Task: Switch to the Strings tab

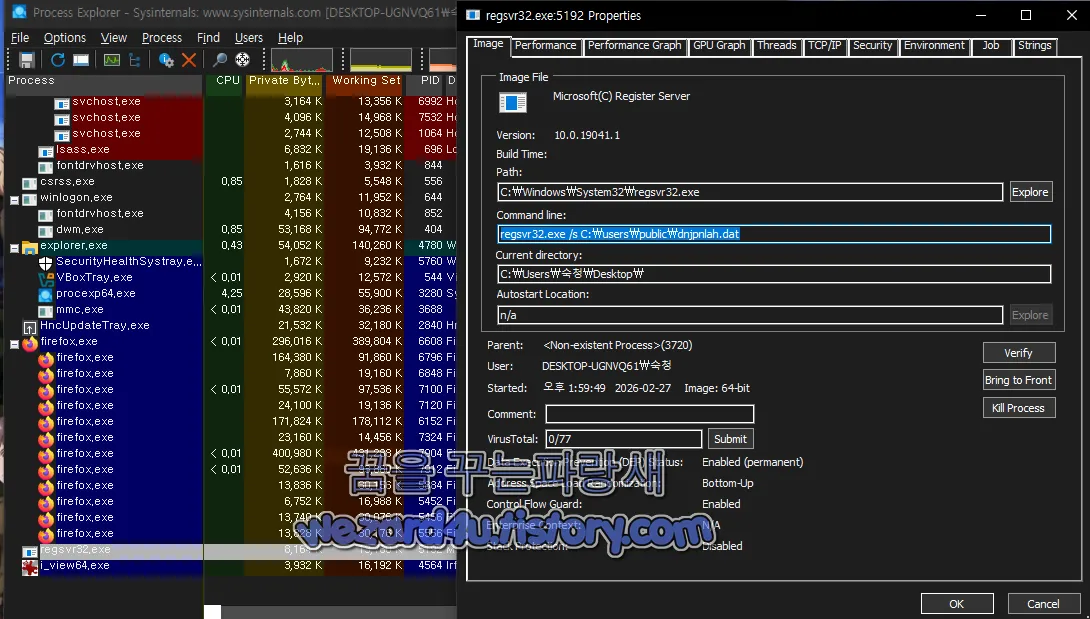Action: (x=1034, y=46)
